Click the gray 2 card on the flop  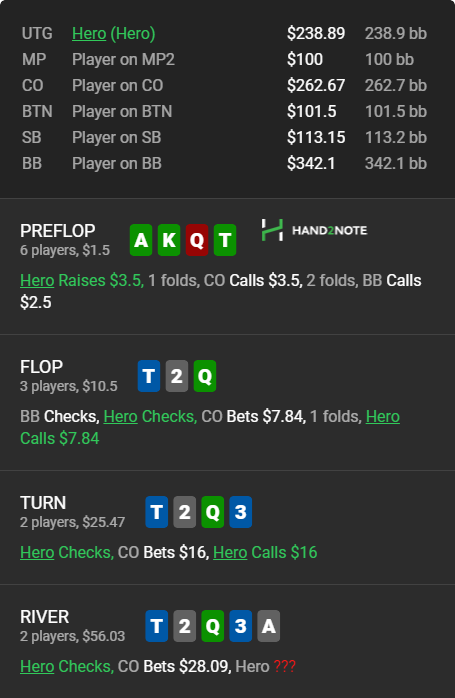pyautogui.click(x=177, y=376)
